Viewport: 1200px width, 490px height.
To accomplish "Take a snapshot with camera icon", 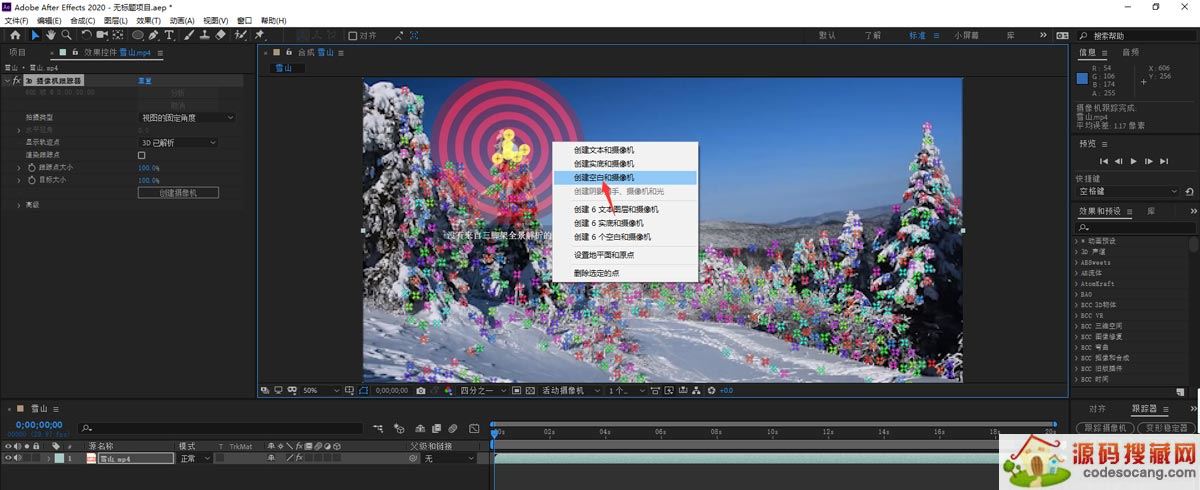I will click(421, 390).
